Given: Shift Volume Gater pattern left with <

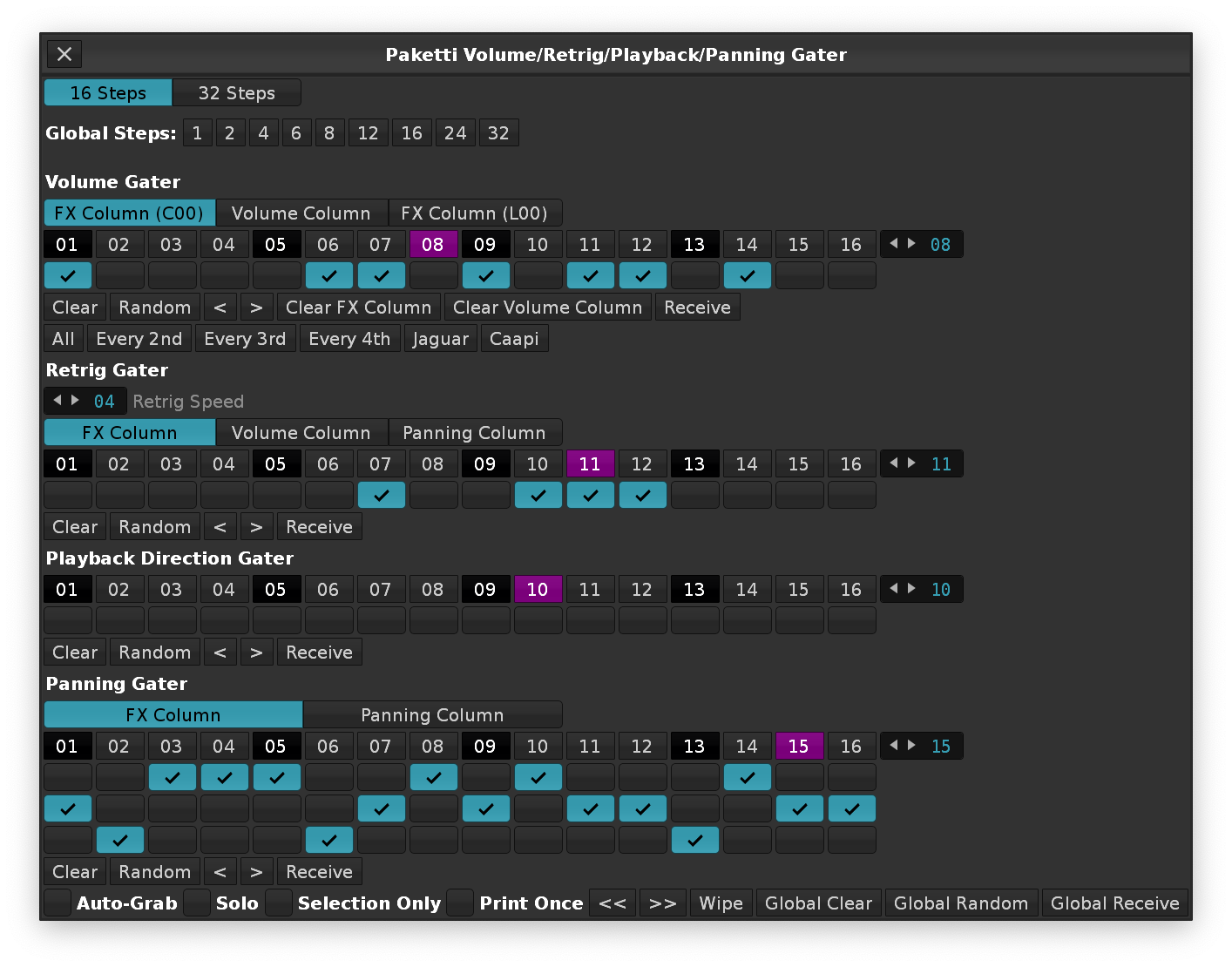Looking at the screenshot, I should click(x=220, y=308).
